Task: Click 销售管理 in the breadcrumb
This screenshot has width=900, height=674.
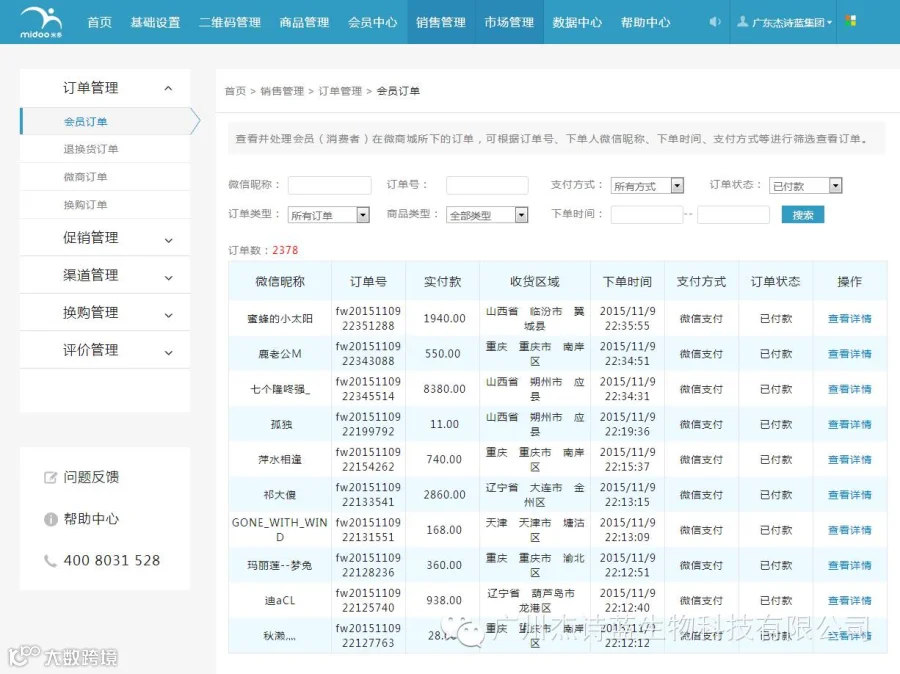Action: [x=282, y=91]
